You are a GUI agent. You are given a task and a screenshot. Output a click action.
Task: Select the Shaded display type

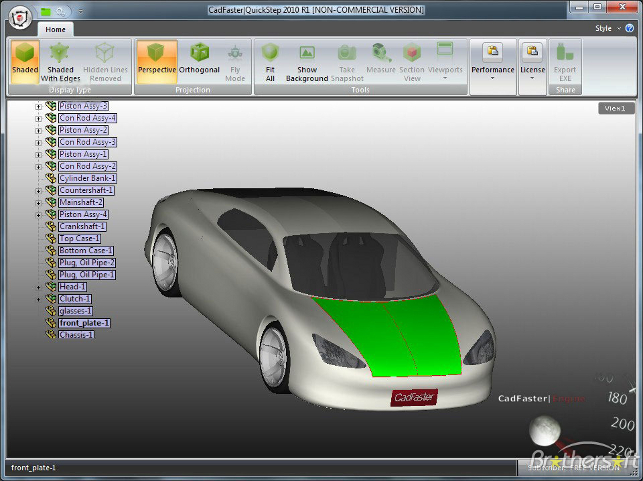[x=25, y=62]
